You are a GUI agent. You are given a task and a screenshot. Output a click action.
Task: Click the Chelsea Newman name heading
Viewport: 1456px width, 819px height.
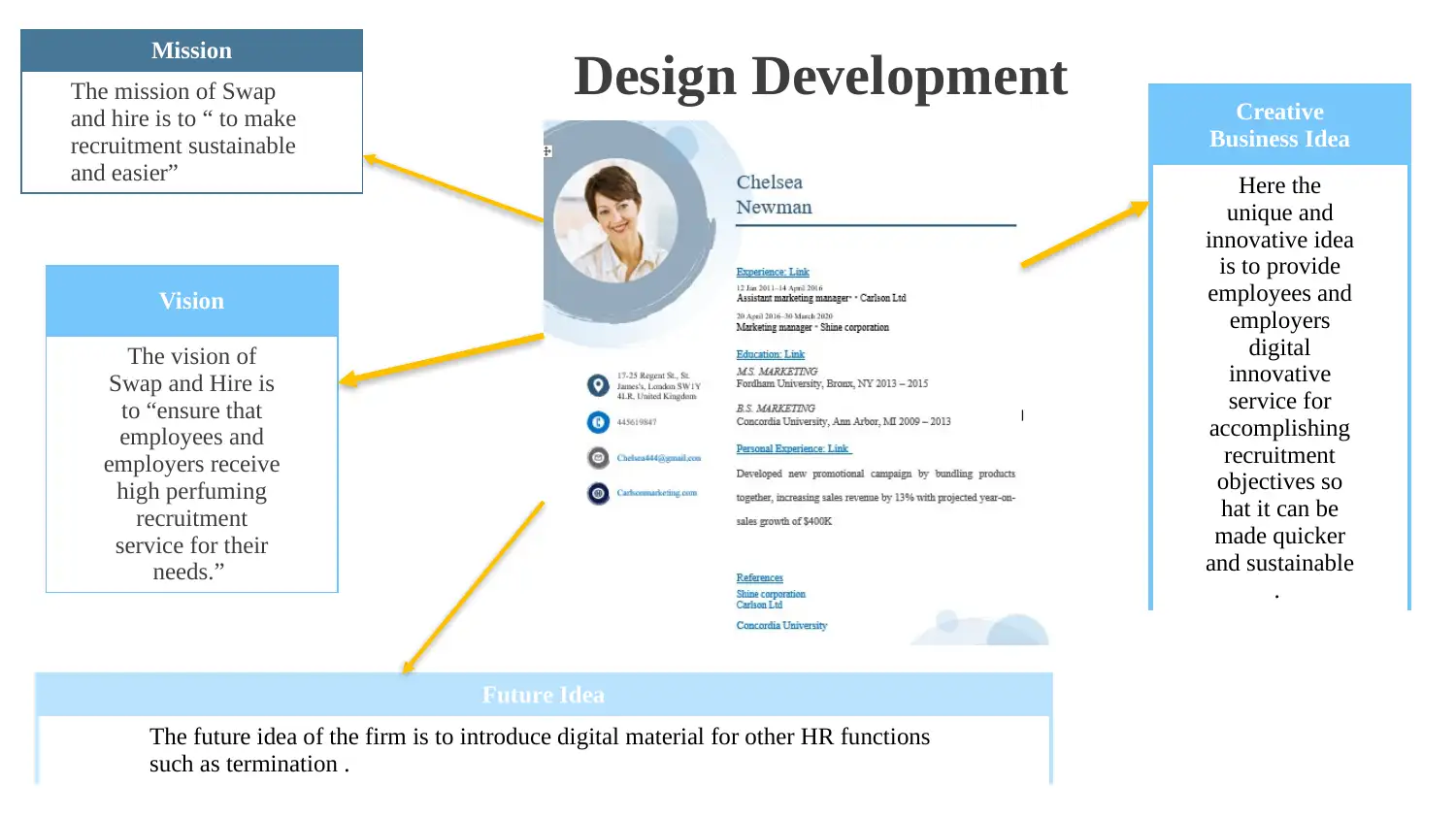tap(774, 194)
